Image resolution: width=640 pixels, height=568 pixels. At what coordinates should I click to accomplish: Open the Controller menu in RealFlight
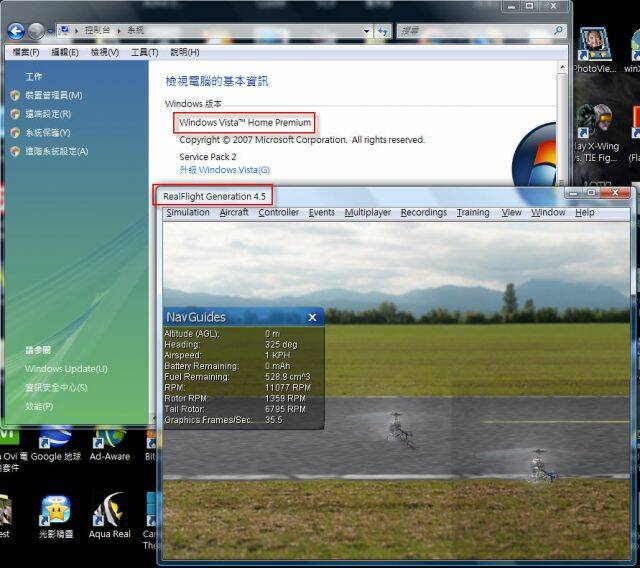pyautogui.click(x=278, y=213)
